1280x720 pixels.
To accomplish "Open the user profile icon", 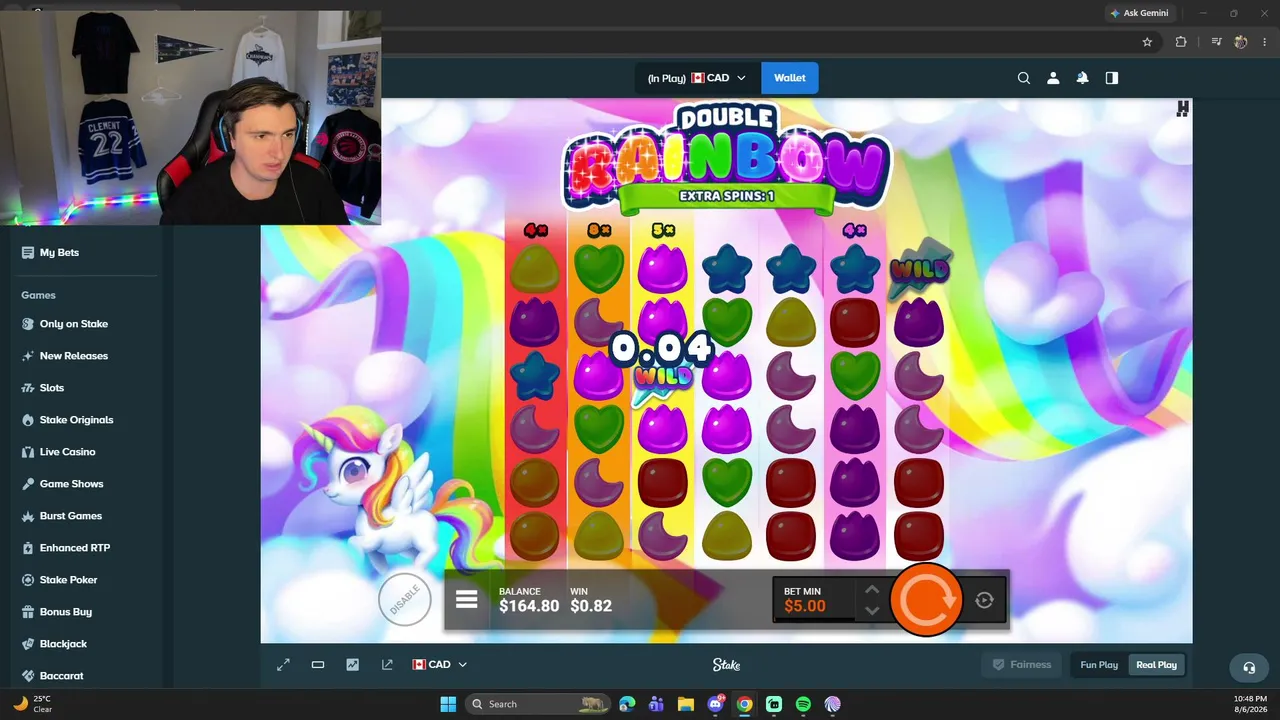I will point(1053,78).
